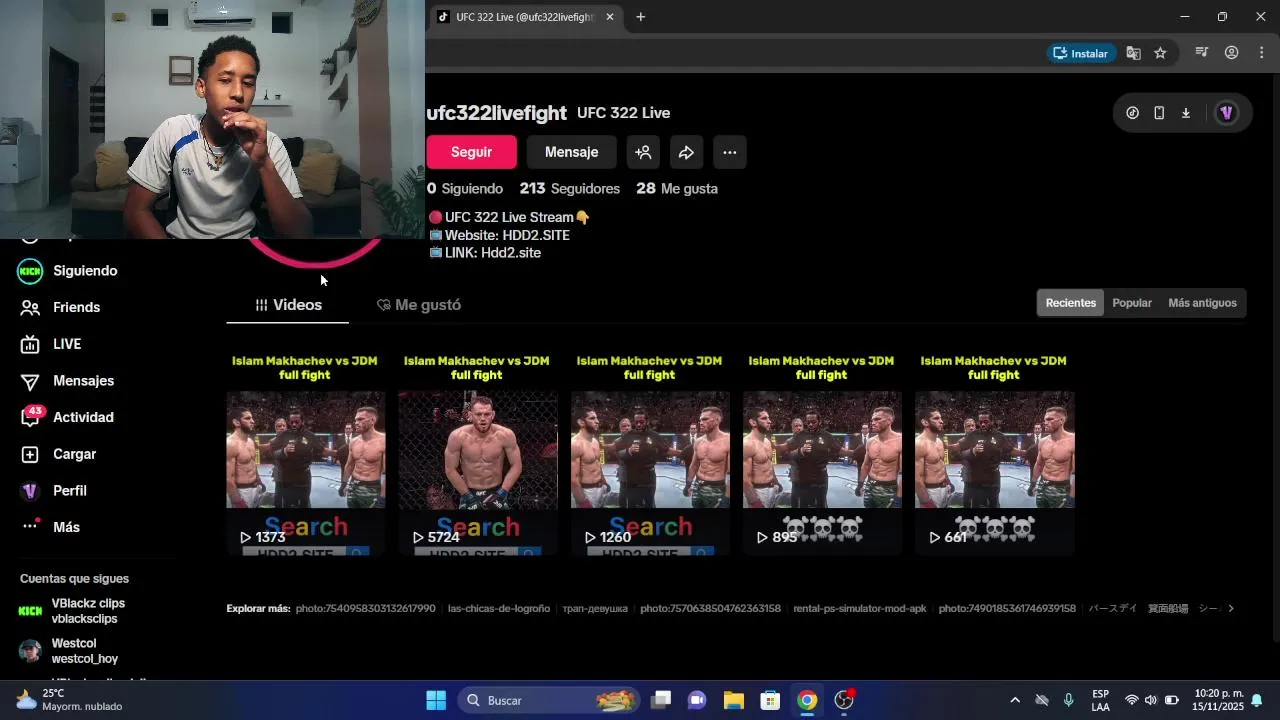
Task: Click the share arrow icon on profile
Action: click(x=686, y=152)
